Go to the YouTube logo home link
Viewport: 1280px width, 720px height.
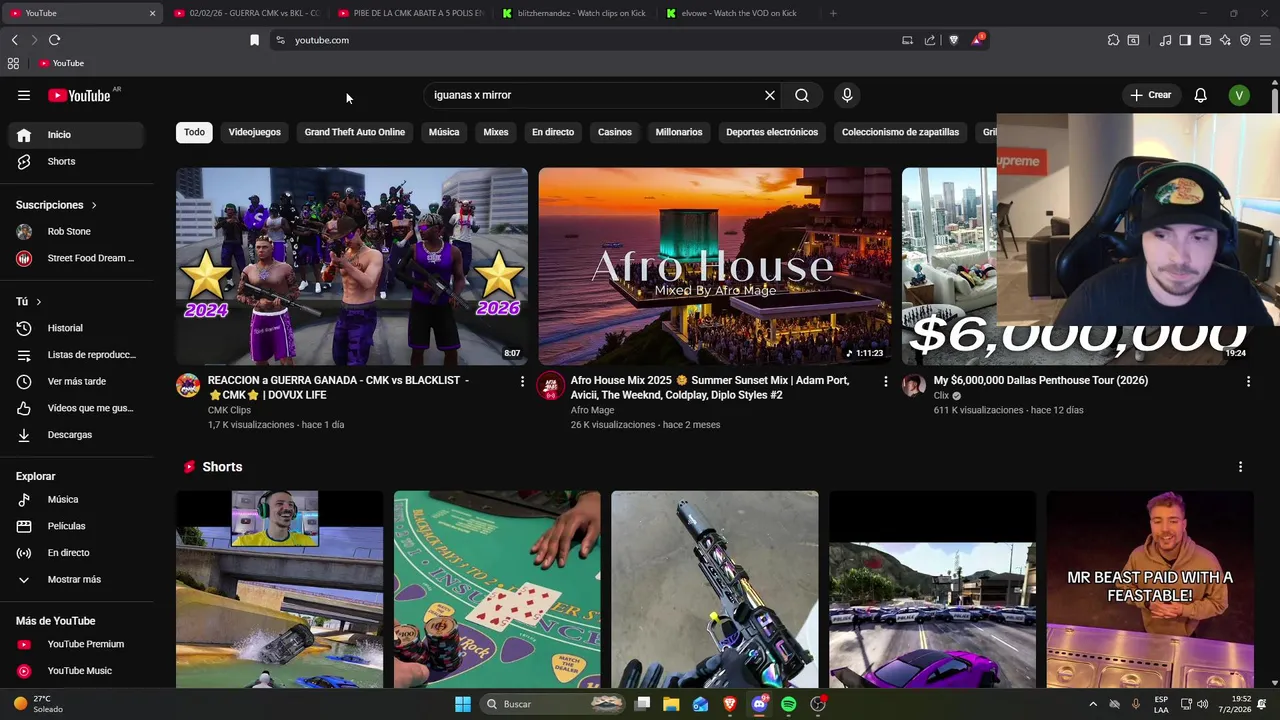click(x=79, y=95)
